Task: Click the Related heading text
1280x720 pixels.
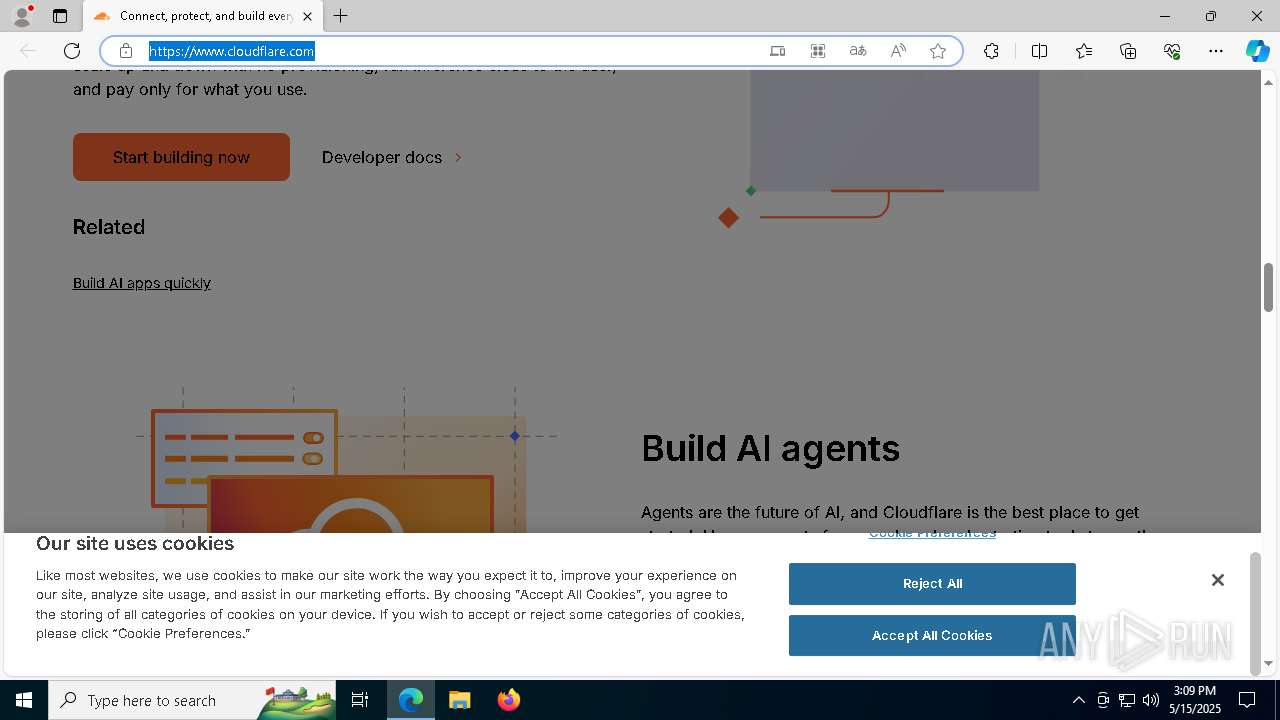Action: point(109,227)
